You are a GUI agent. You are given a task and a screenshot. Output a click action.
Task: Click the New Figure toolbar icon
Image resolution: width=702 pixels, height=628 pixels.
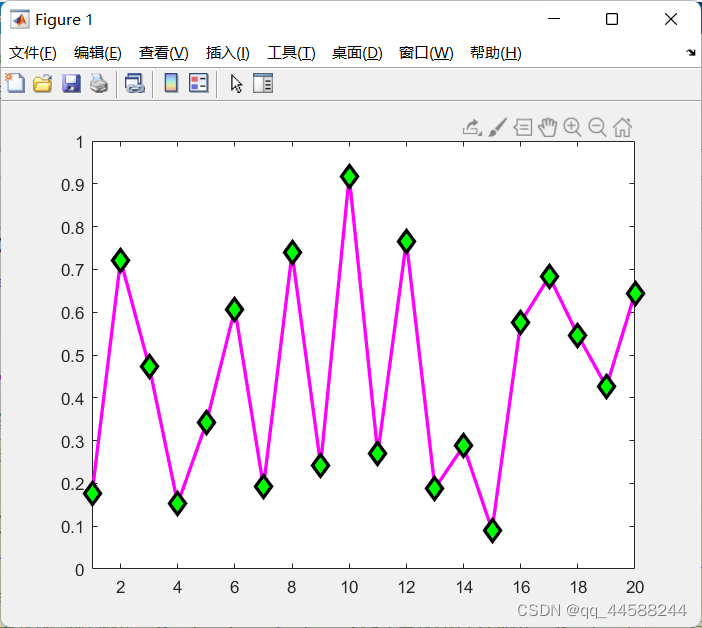click(15, 83)
